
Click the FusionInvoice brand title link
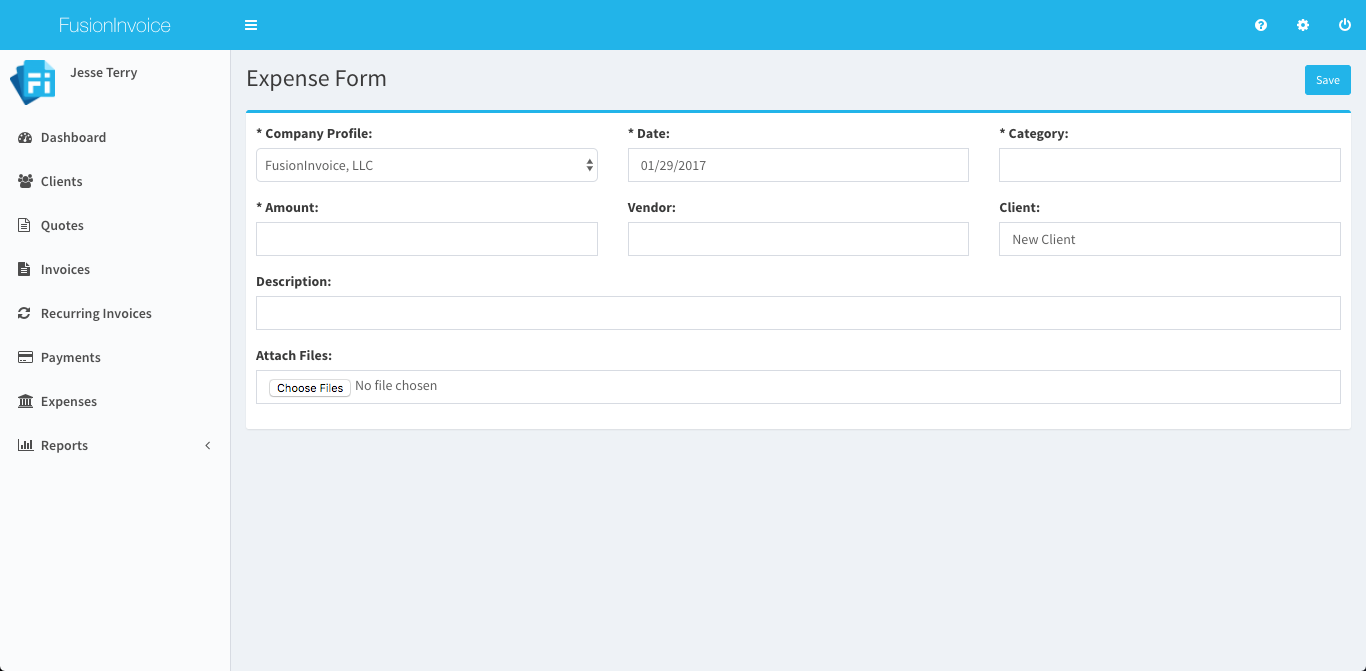point(115,25)
